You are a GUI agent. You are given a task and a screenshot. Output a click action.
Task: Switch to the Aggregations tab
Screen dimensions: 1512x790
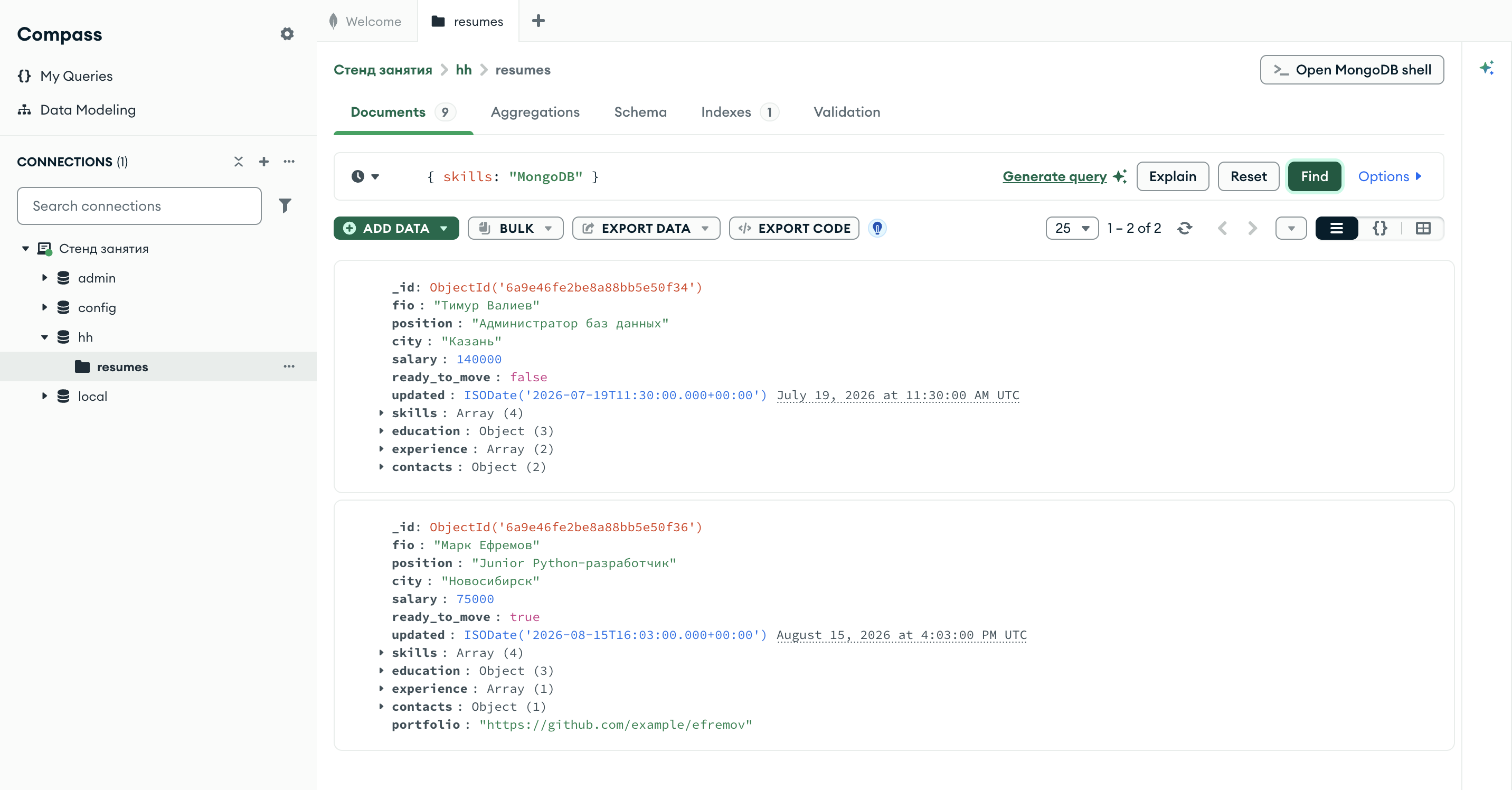click(x=535, y=112)
